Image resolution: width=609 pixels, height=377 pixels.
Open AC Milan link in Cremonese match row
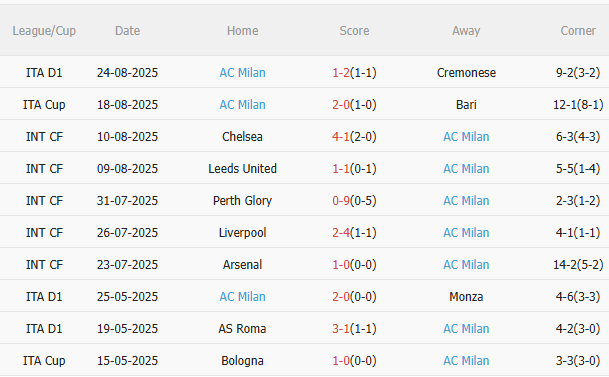242,73
